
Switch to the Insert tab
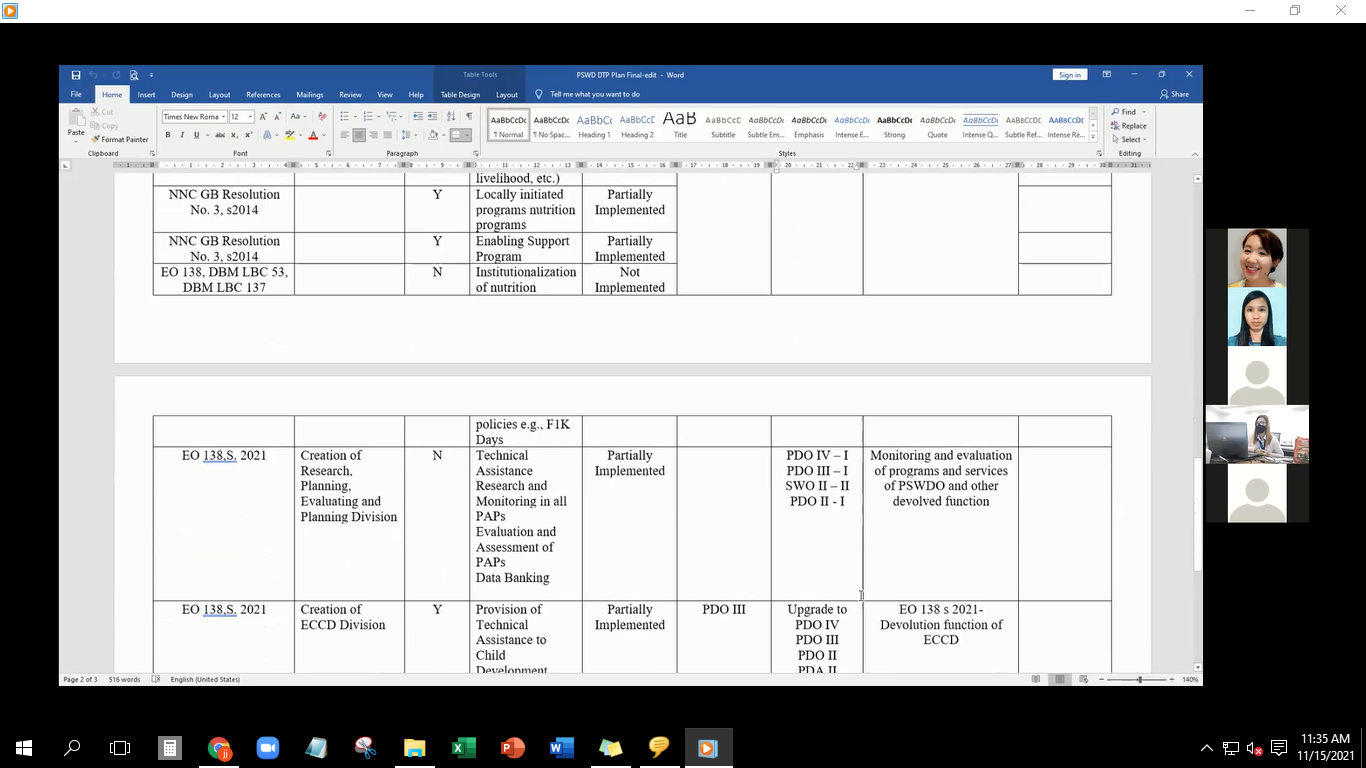point(146,95)
